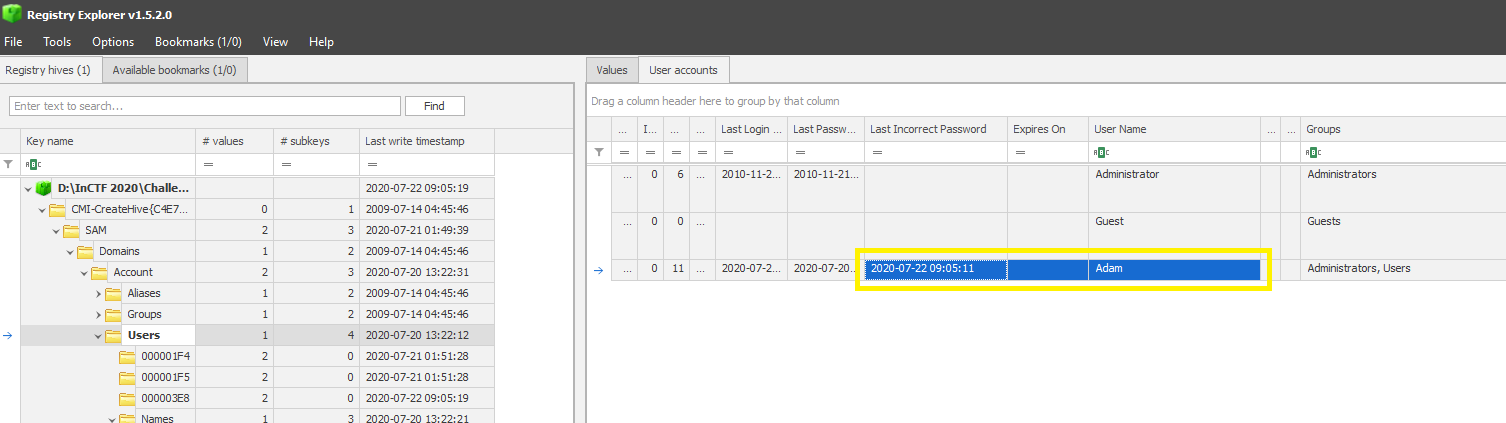Click the Find button
The width and height of the screenshot is (1506, 423).
coord(434,106)
